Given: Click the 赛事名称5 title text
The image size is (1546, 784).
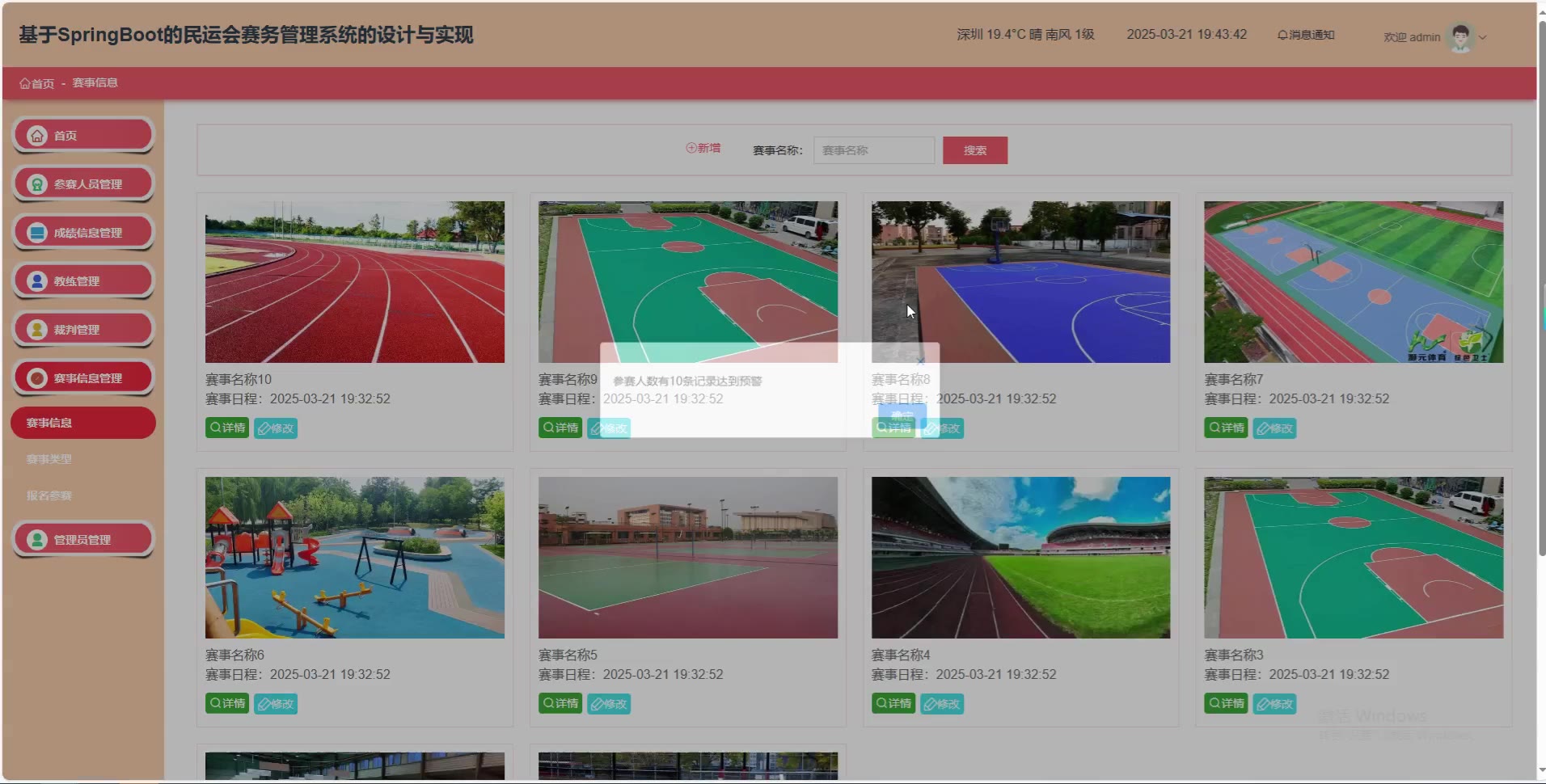Looking at the screenshot, I should [x=568, y=655].
